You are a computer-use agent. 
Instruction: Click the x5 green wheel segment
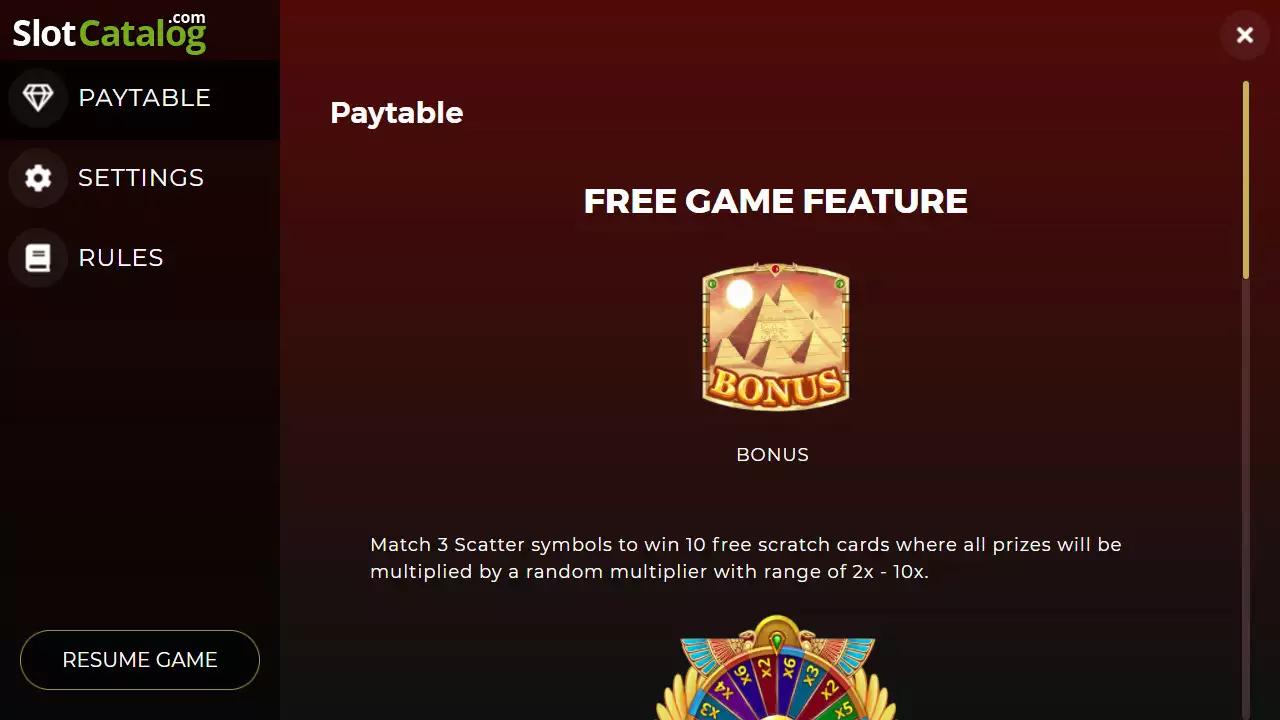[x=845, y=708]
